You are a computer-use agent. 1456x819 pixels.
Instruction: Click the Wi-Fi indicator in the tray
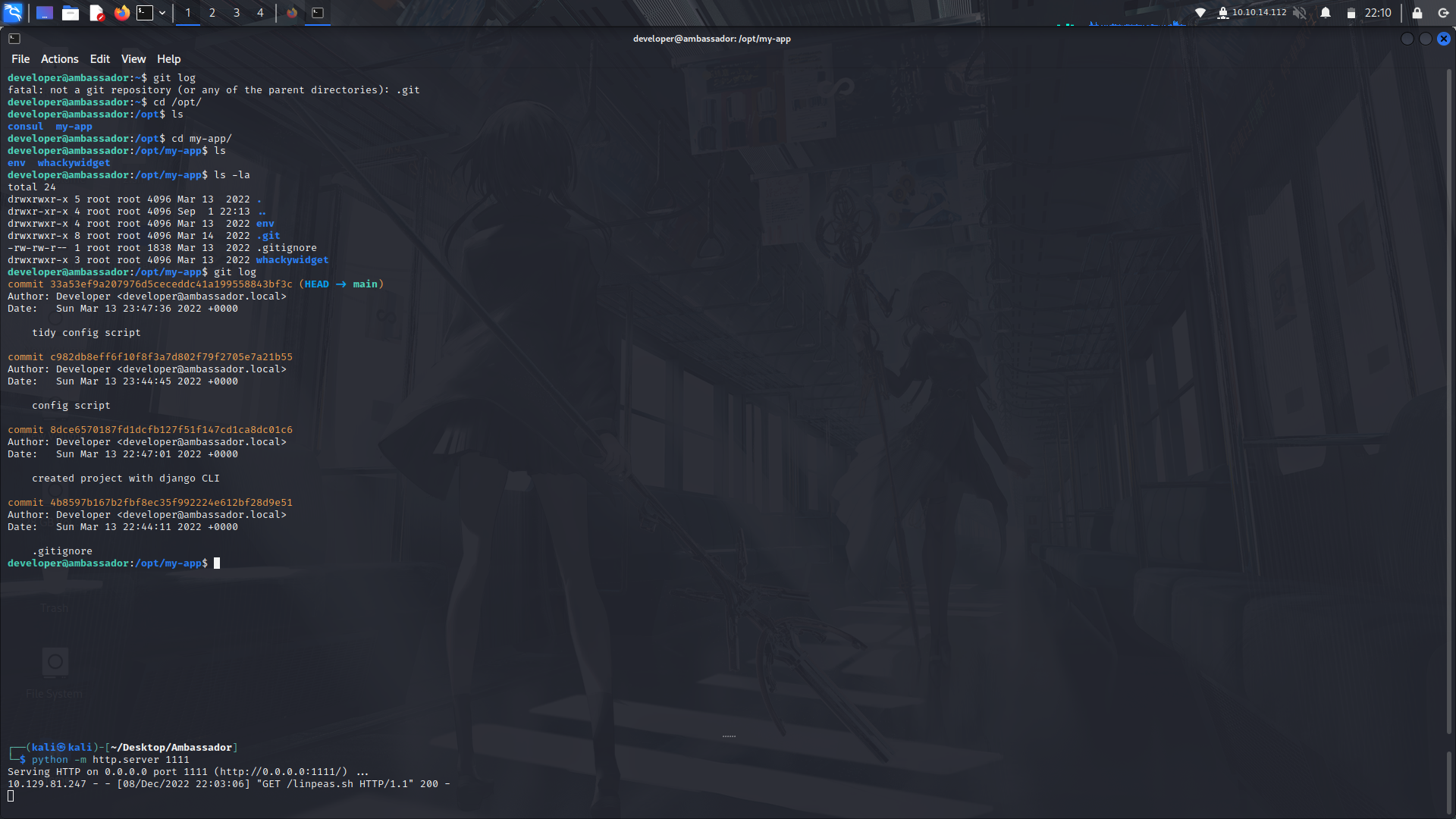coord(1200,13)
